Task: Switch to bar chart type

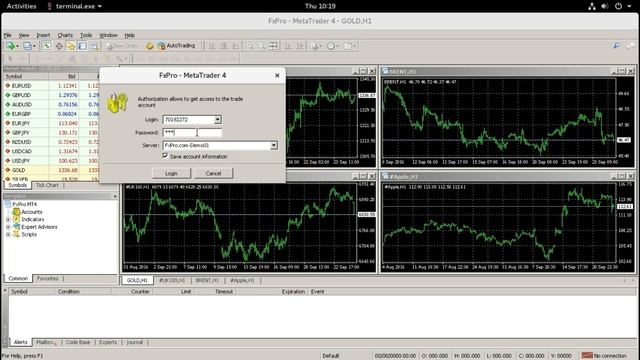Action: click(212, 46)
